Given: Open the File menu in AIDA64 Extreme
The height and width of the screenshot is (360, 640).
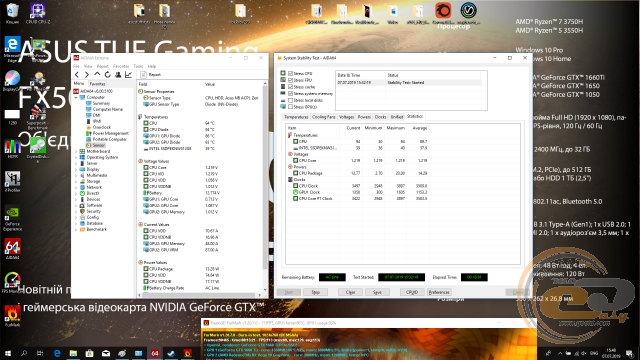Looking at the screenshot, I should pyautogui.click(x=76, y=66).
